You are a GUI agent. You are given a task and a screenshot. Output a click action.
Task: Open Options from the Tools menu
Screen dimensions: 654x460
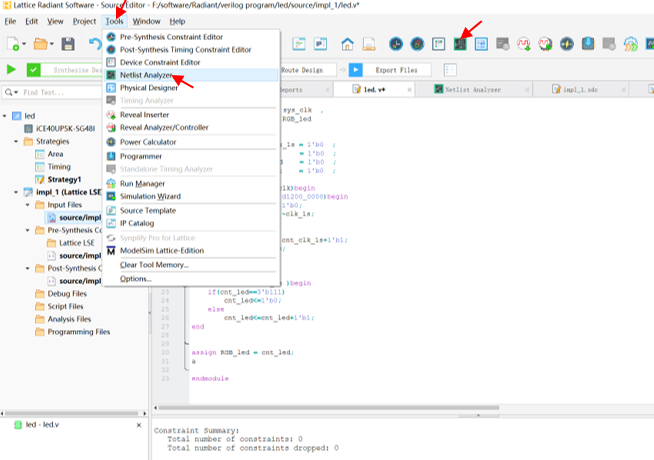191,279
